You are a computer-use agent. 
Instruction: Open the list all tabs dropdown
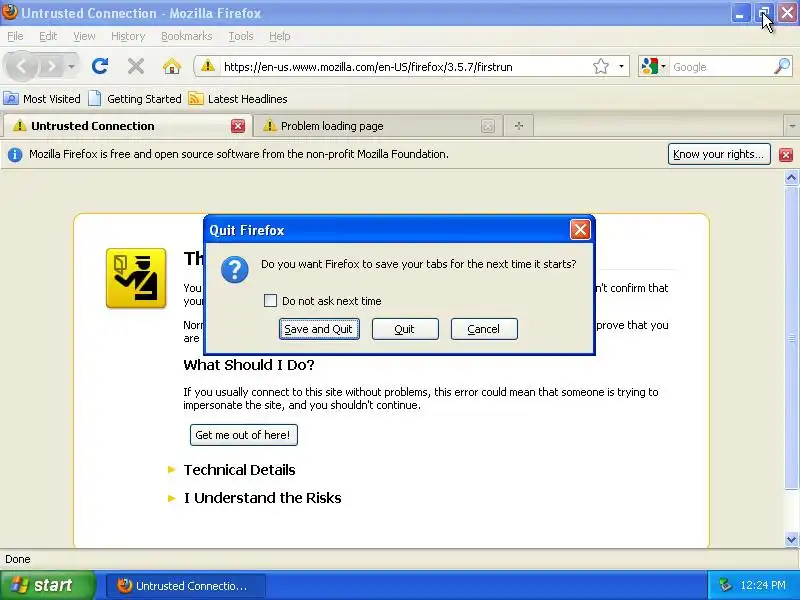pyautogui.click(x=792, y=126)
